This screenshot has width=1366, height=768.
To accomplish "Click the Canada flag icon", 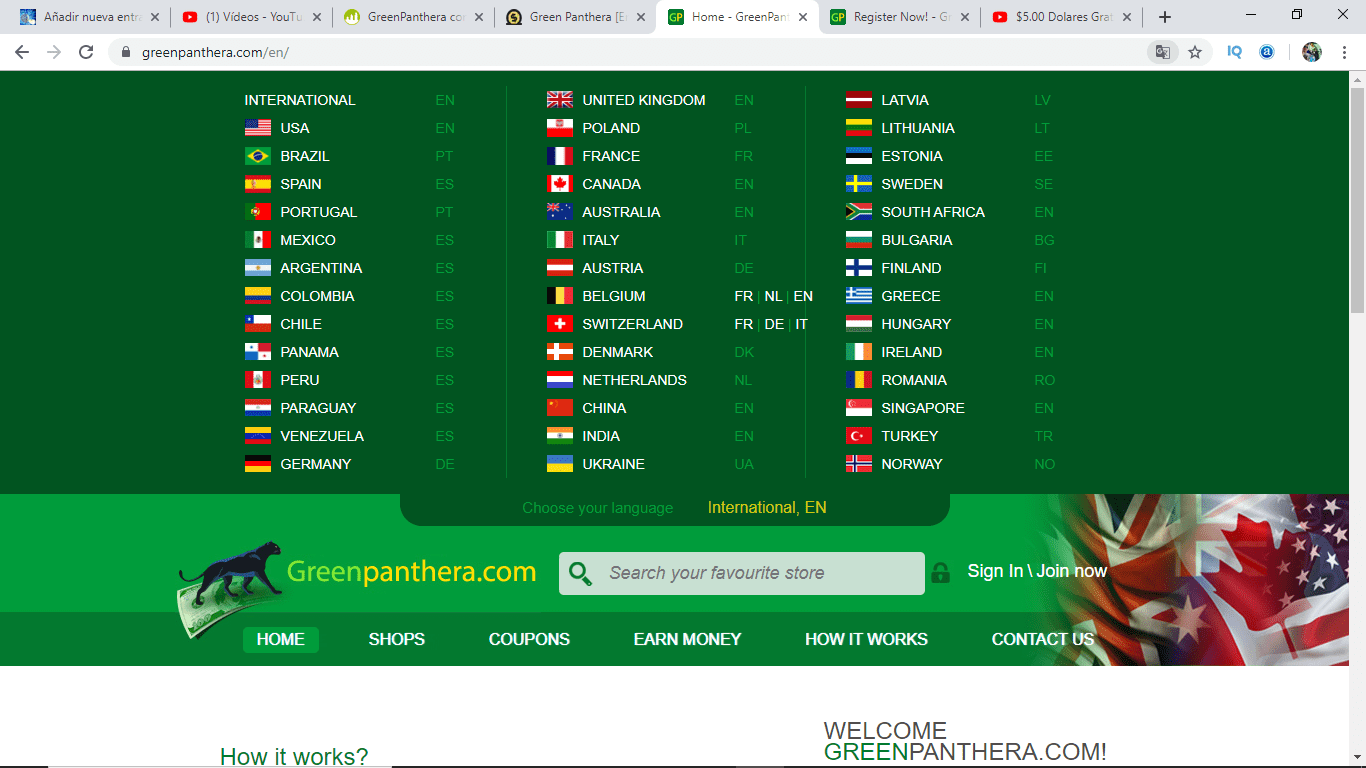I will click(x=560, y=184).
